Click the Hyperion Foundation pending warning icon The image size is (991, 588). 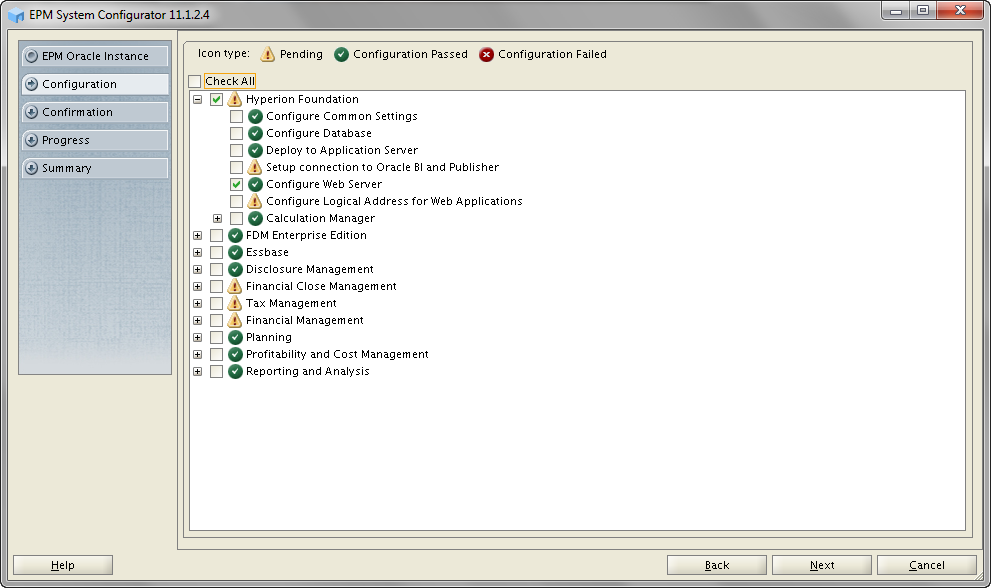point(235,99)
